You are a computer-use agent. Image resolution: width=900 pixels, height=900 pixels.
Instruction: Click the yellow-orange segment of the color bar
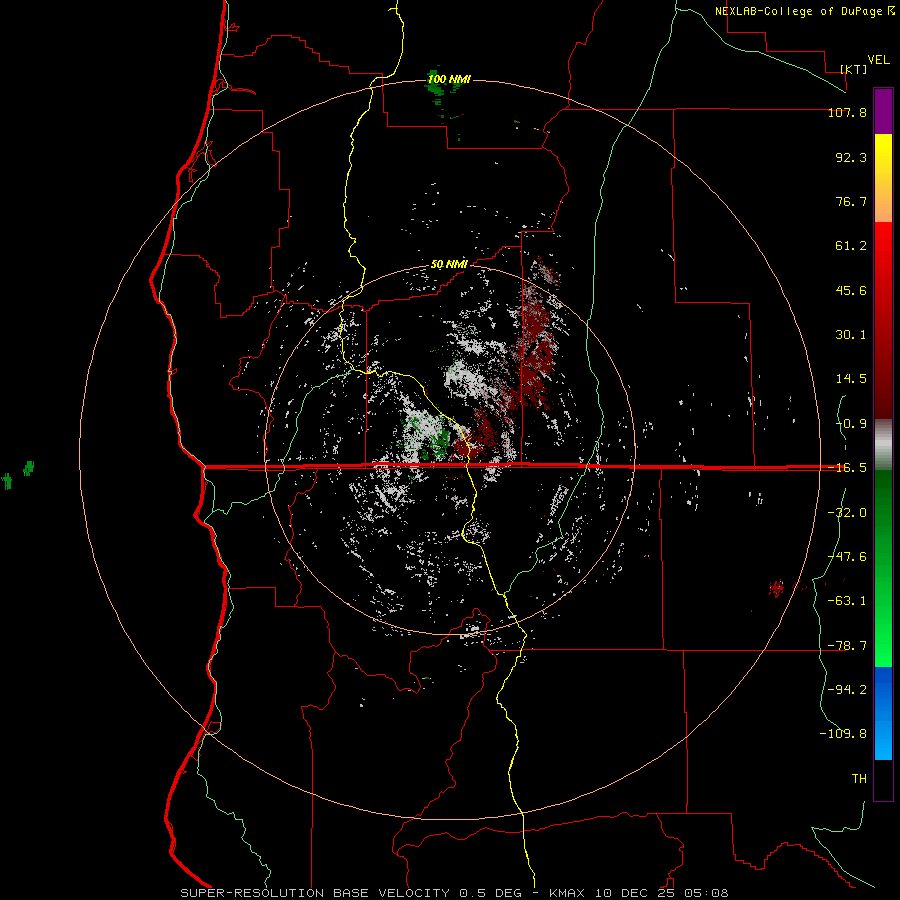coord(883,178)
